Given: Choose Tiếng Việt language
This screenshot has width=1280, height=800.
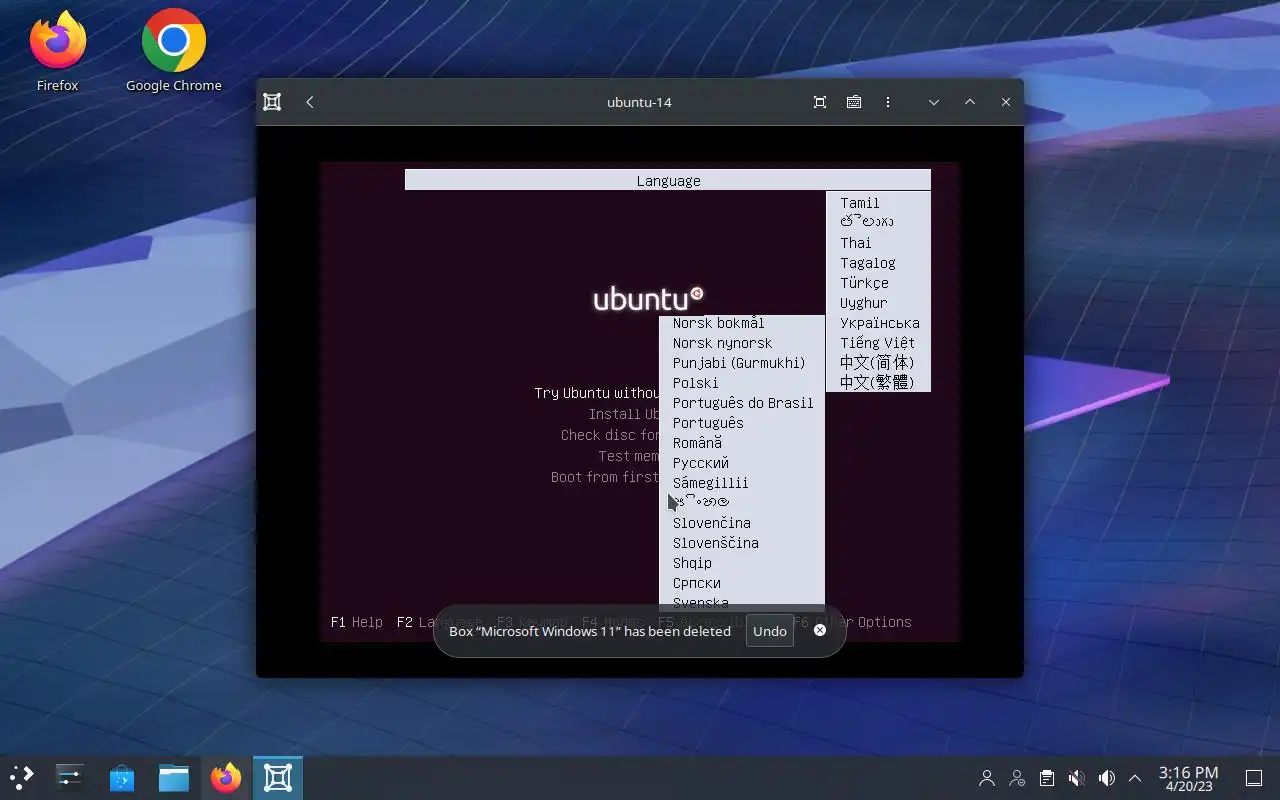Looking at the screenshot, I should [x=878, y=343].
